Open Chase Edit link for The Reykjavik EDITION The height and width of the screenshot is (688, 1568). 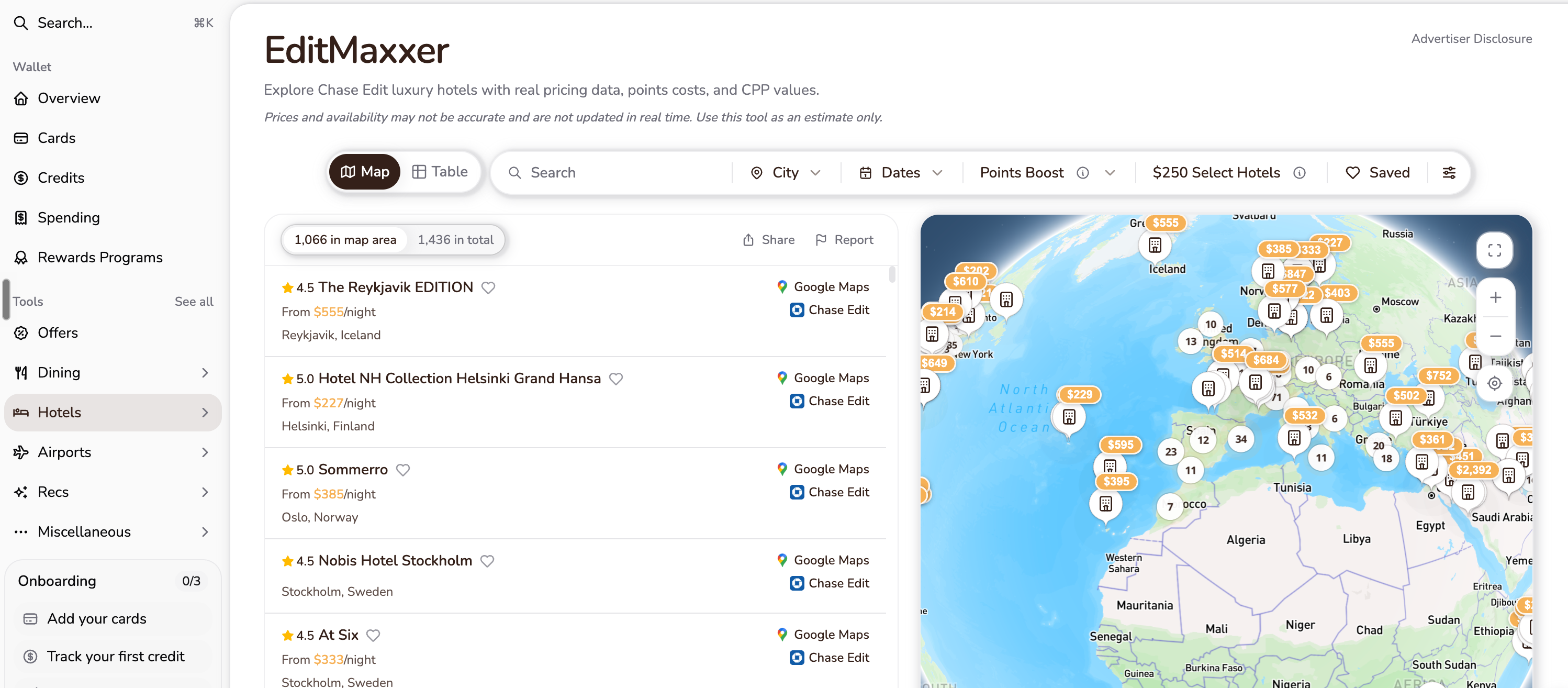(x=829, y=310)
